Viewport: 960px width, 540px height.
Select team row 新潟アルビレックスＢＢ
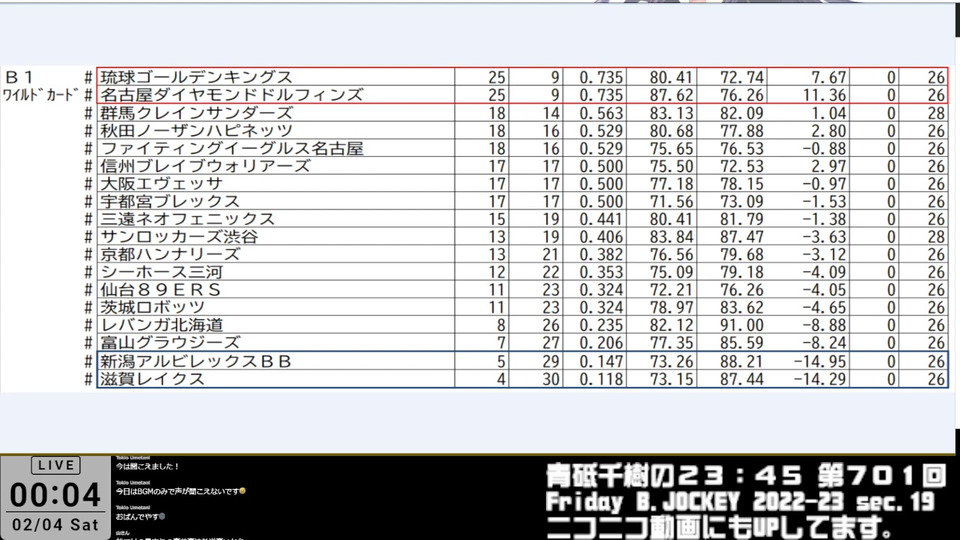(522, 361)
